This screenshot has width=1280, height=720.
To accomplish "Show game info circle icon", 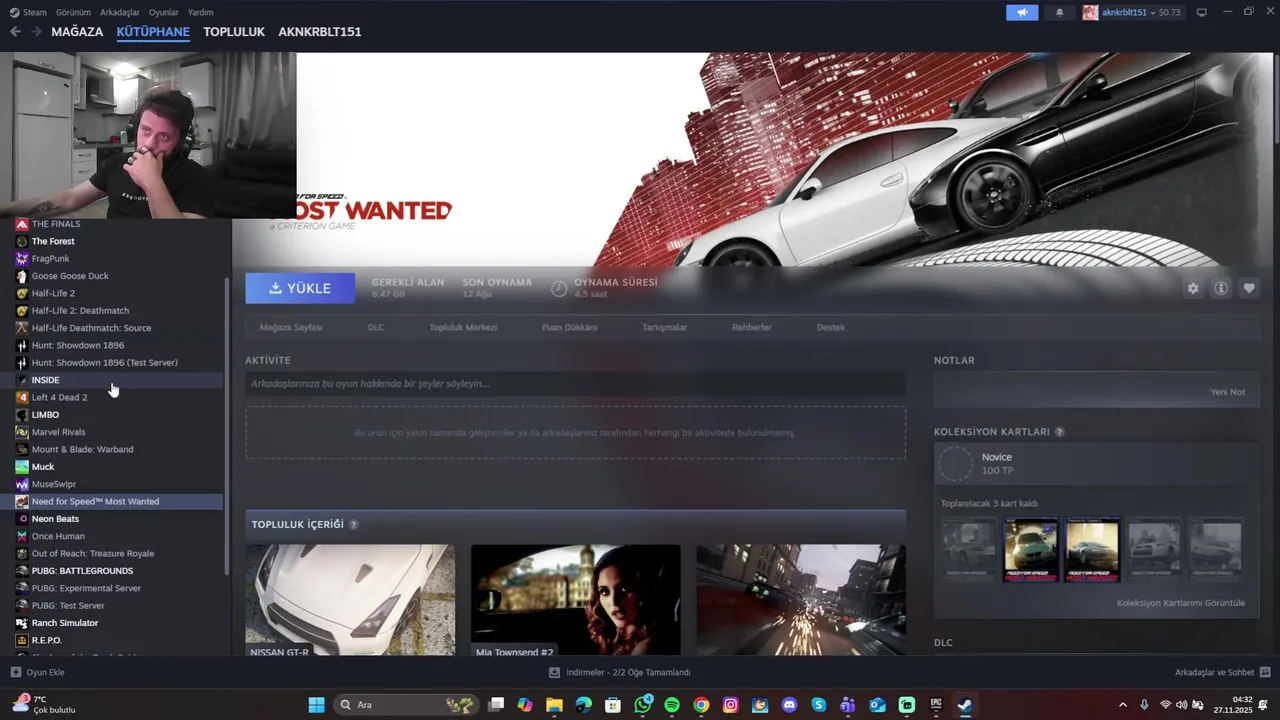I will pos(1221,288).
